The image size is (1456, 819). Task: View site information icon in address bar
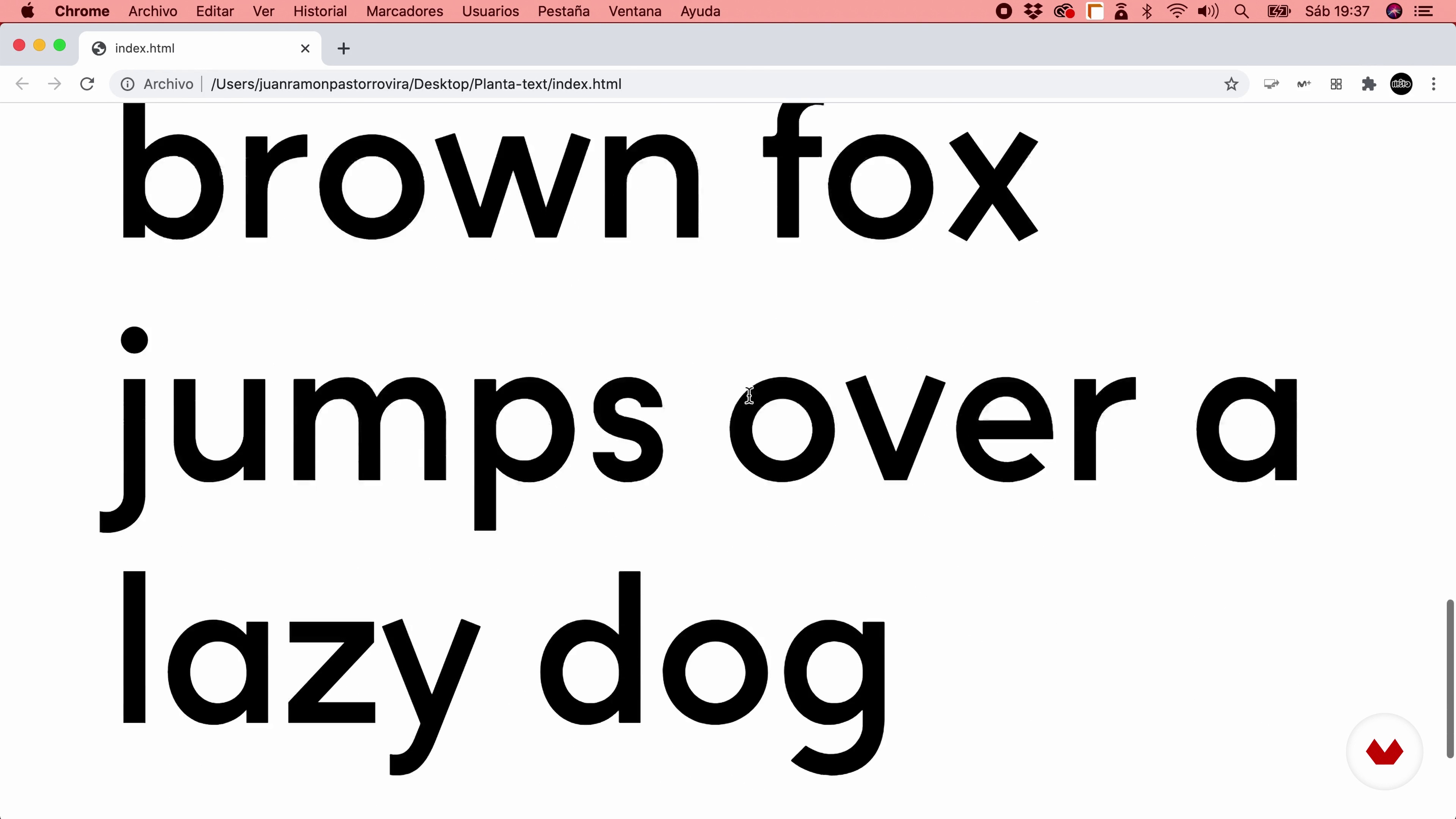128,84
